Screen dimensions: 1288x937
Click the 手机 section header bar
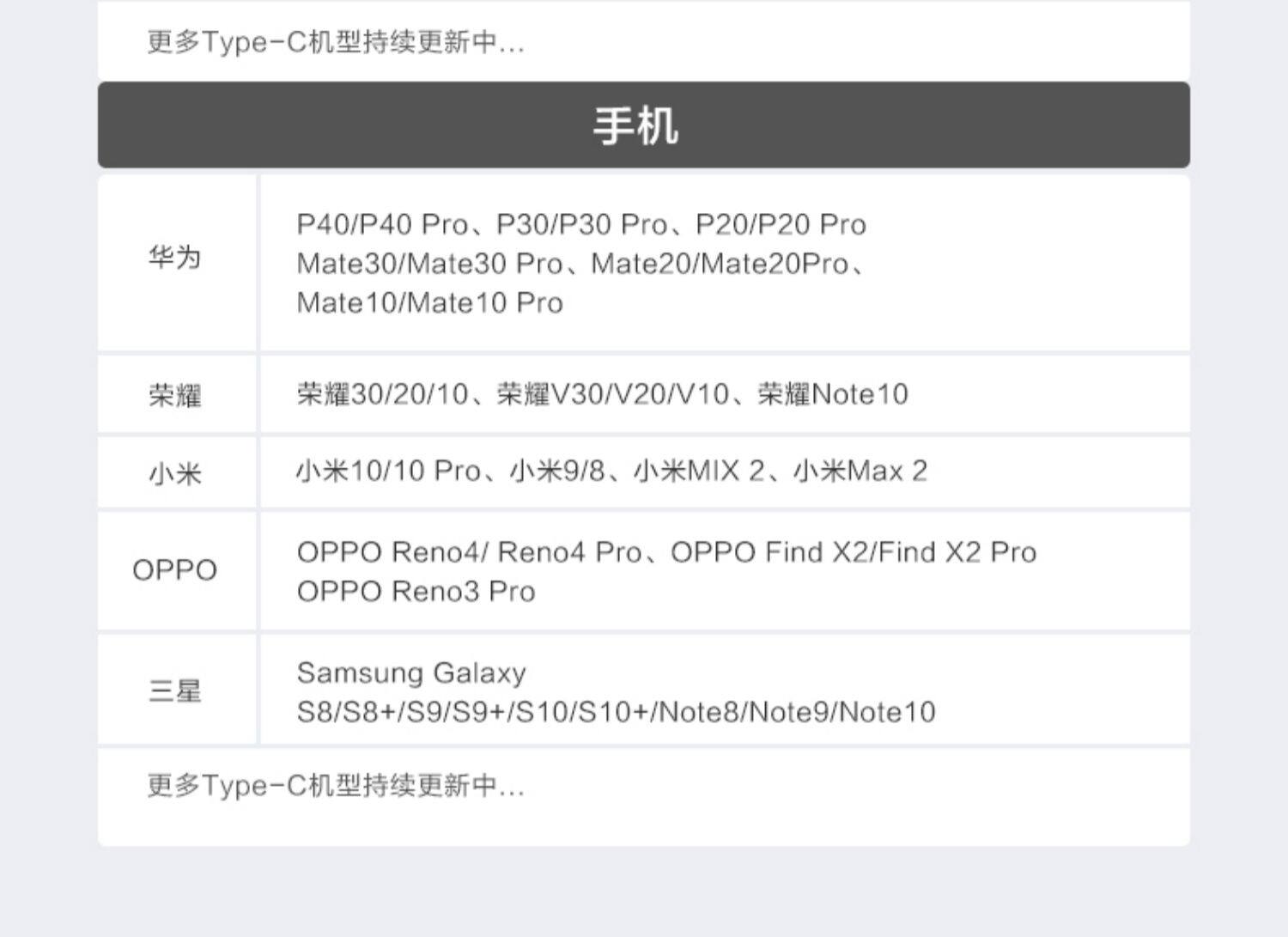point(643,125)
